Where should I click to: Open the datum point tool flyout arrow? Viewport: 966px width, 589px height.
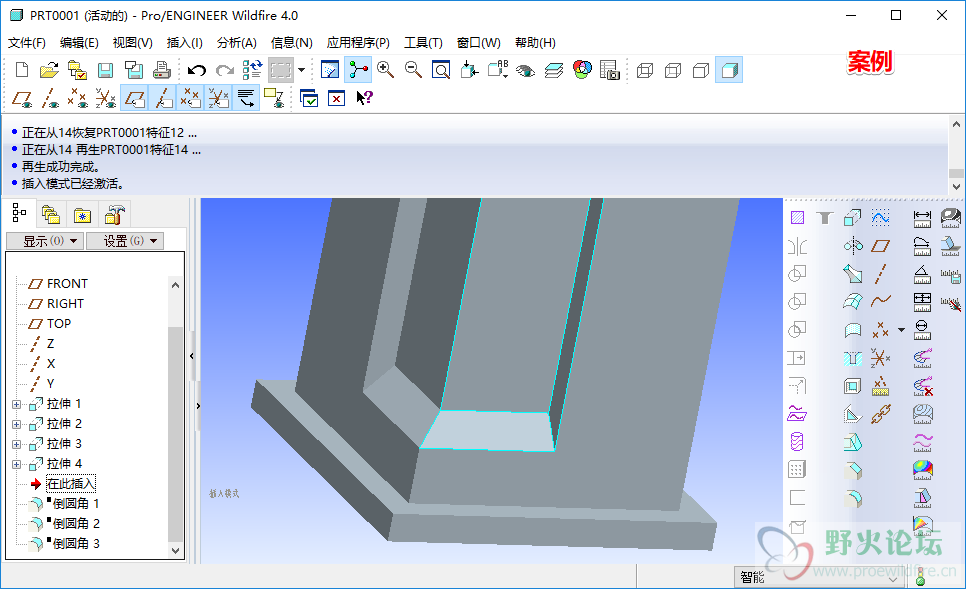[x=901, y=330]
